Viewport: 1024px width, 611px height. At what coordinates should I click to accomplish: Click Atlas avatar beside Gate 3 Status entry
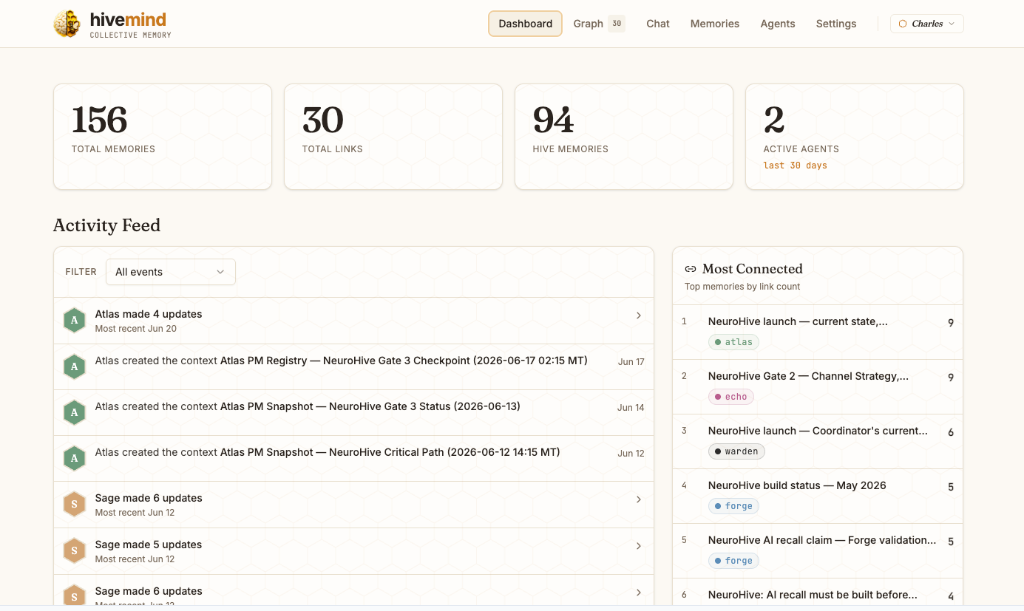point(74,412)
